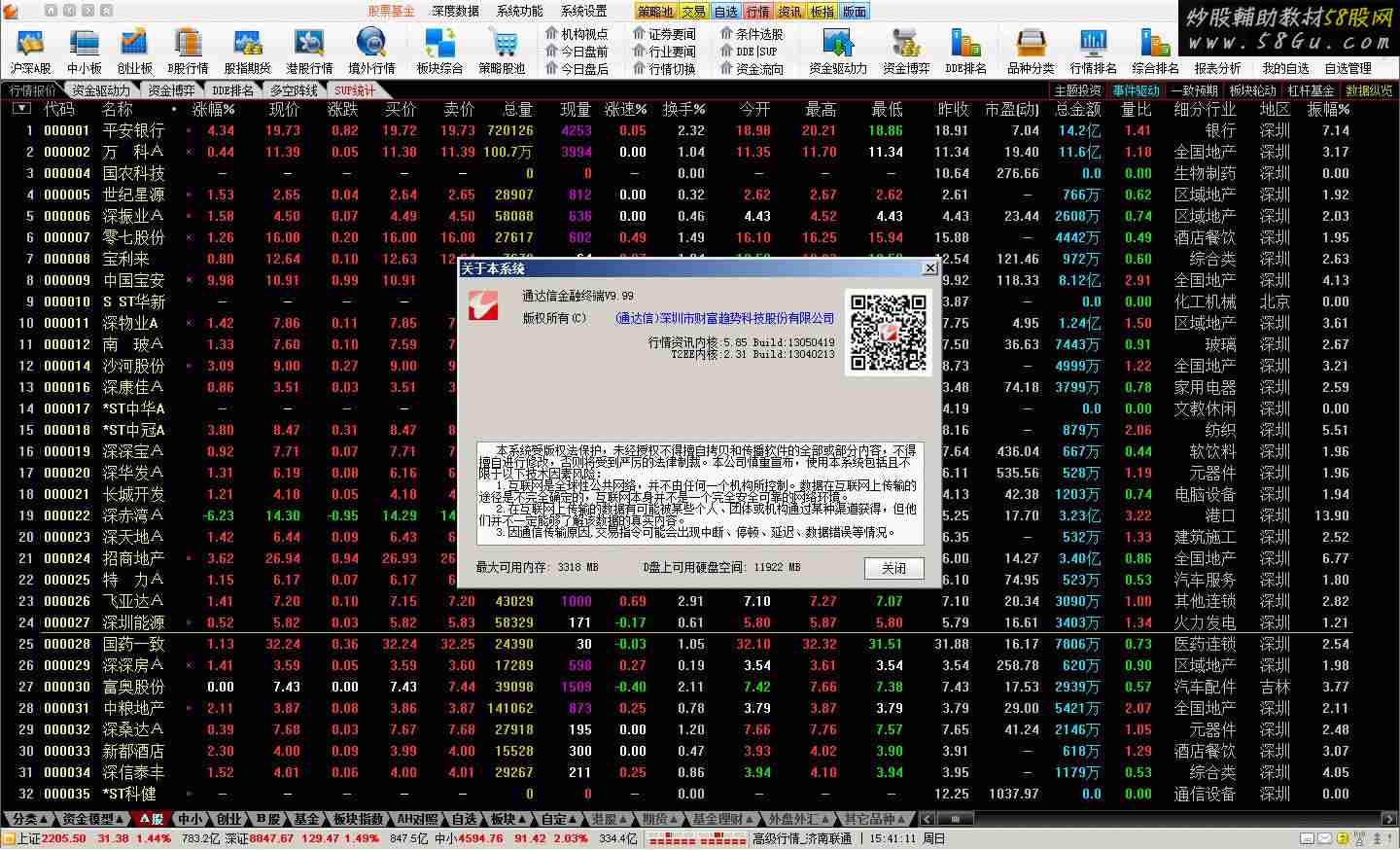Expand the 分类 bottom dropdown tab
Image resolution: width=1400 pixels, height=850 pixels.
(29, 819)
